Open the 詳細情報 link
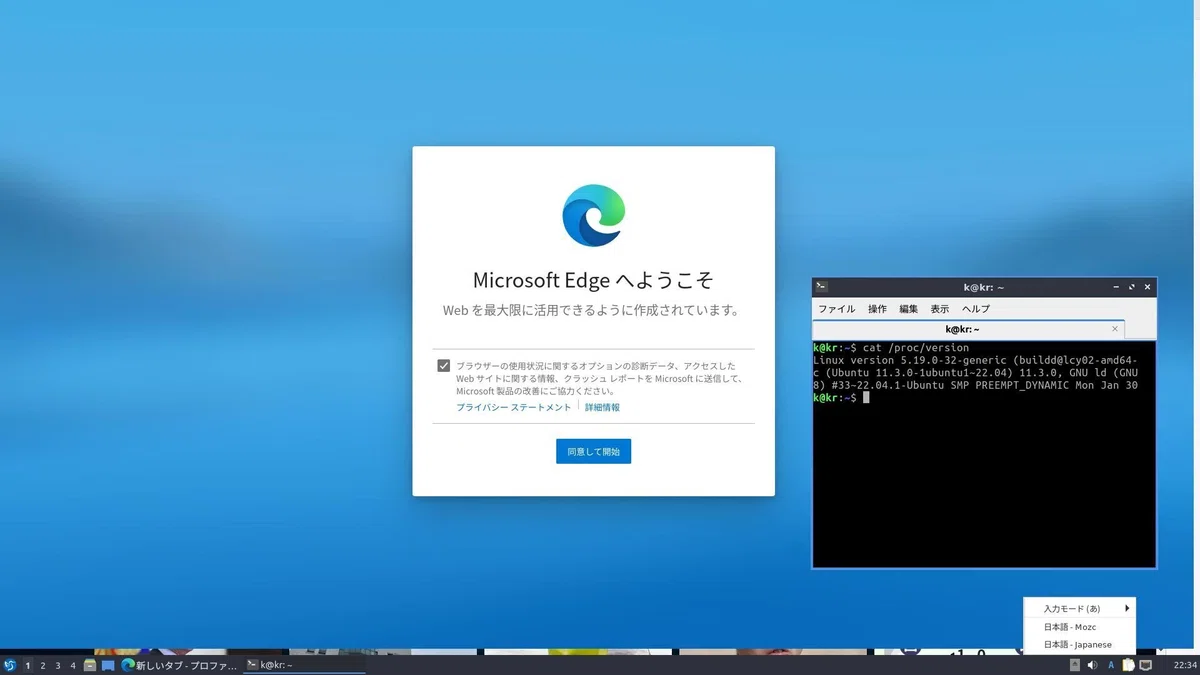The height and width of the screenshot is (675, 1200). coord(602,408)
